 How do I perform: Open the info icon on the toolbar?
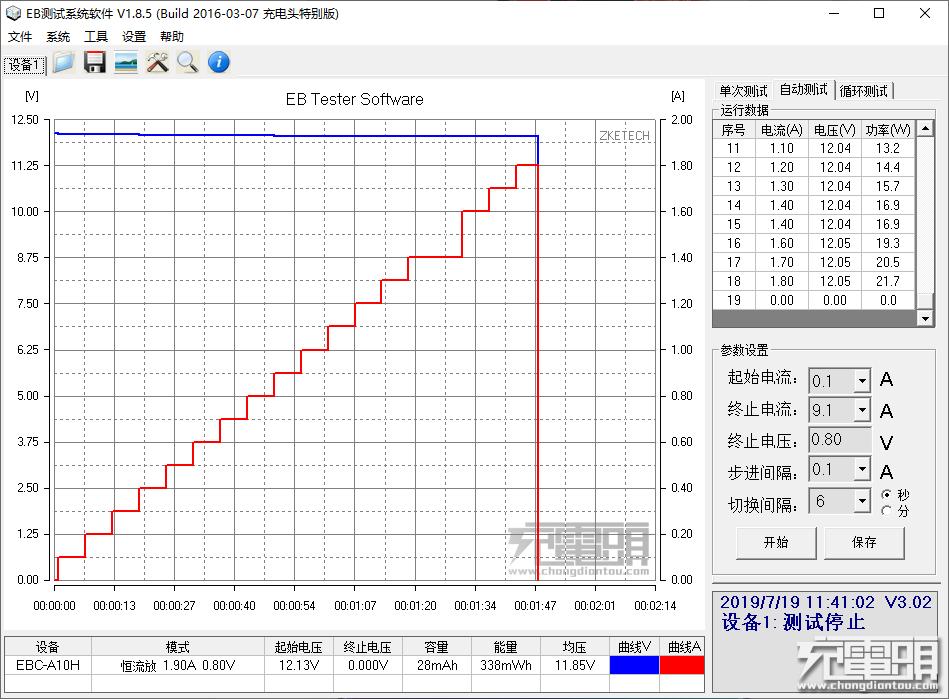(217, 62)
